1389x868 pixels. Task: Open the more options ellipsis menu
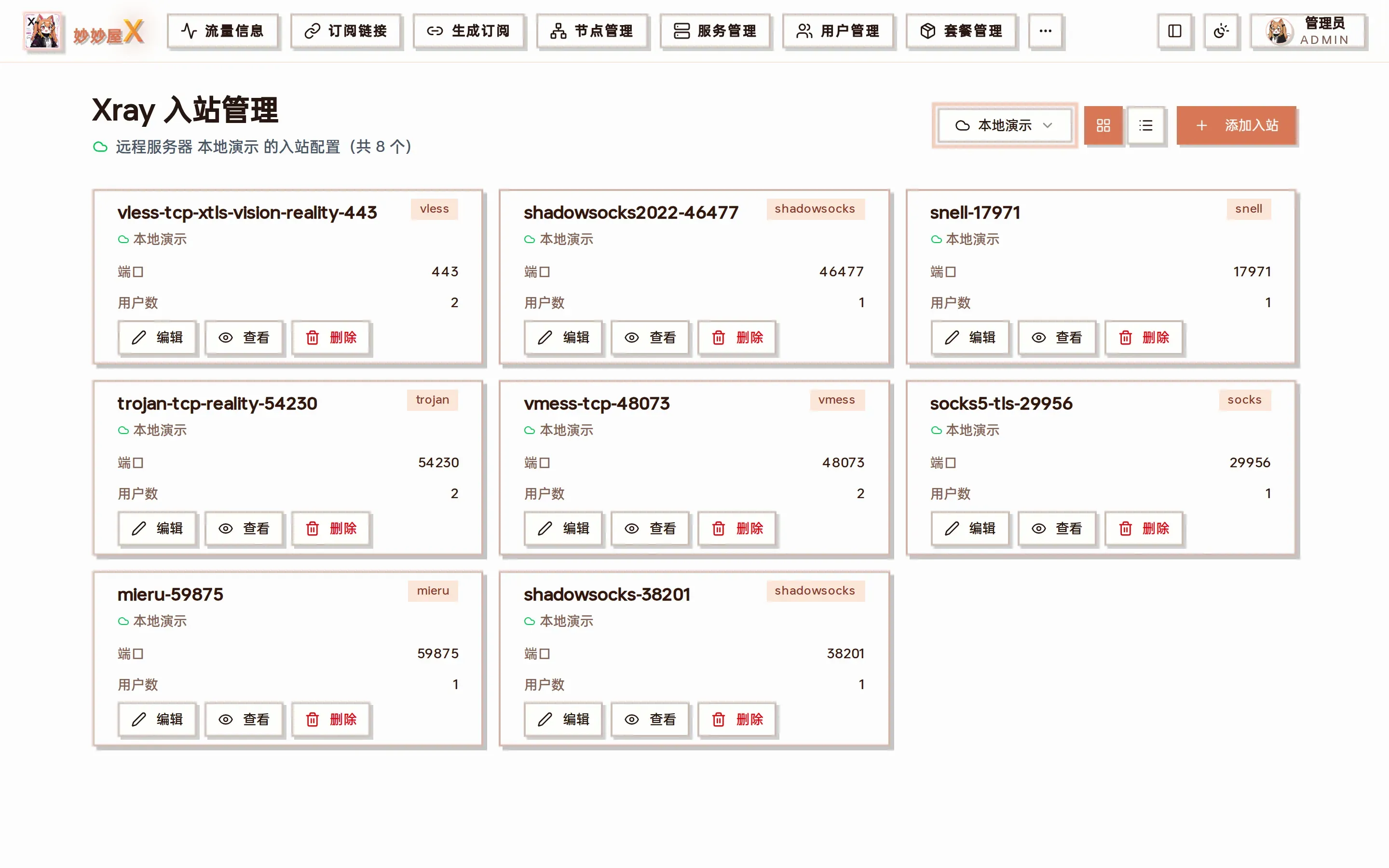(x=1045, y=31)
